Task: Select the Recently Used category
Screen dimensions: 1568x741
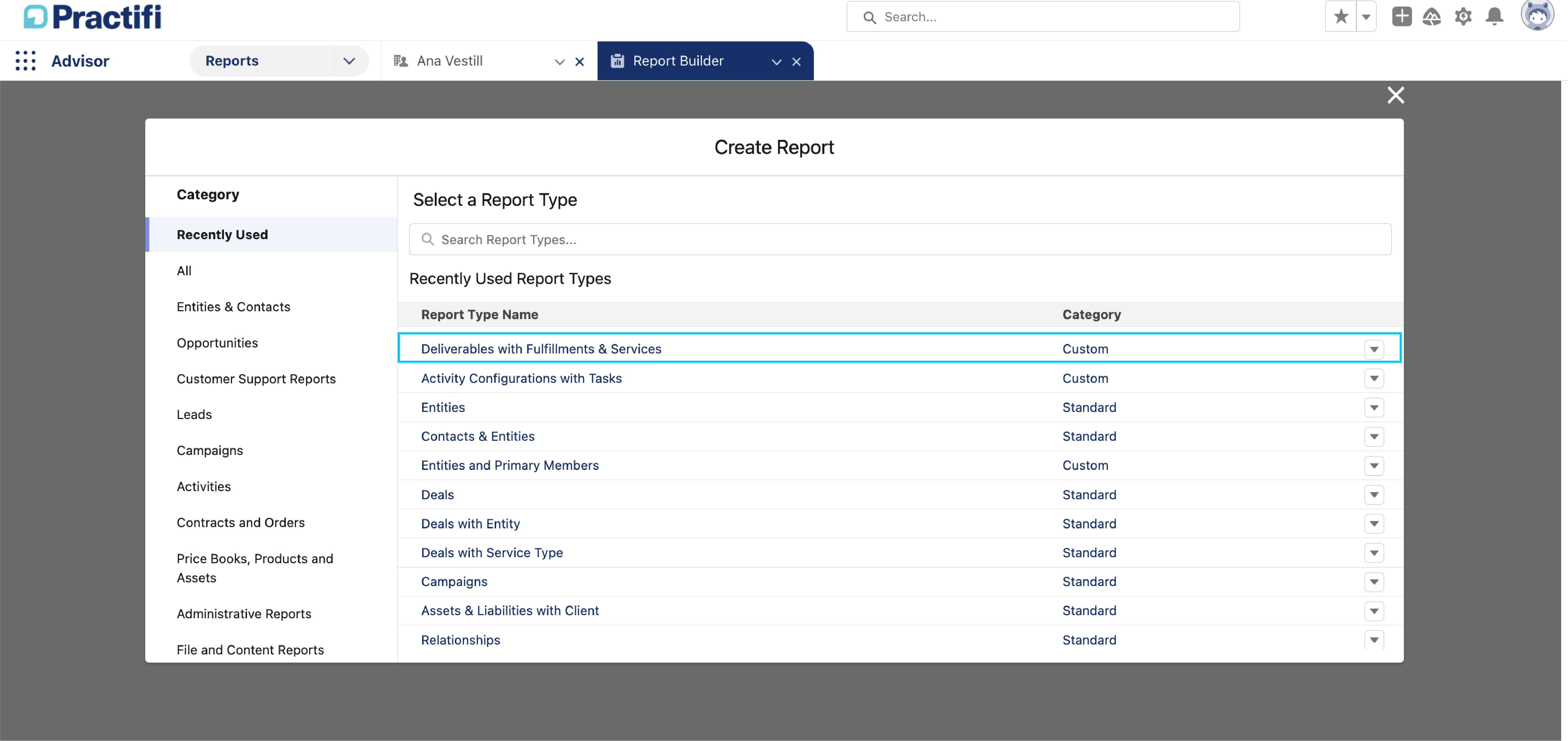Action: [271, 234]
